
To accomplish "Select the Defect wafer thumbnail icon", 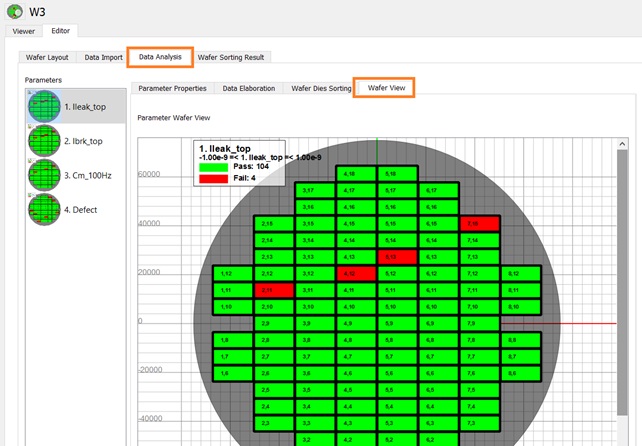I will (44, 210).
